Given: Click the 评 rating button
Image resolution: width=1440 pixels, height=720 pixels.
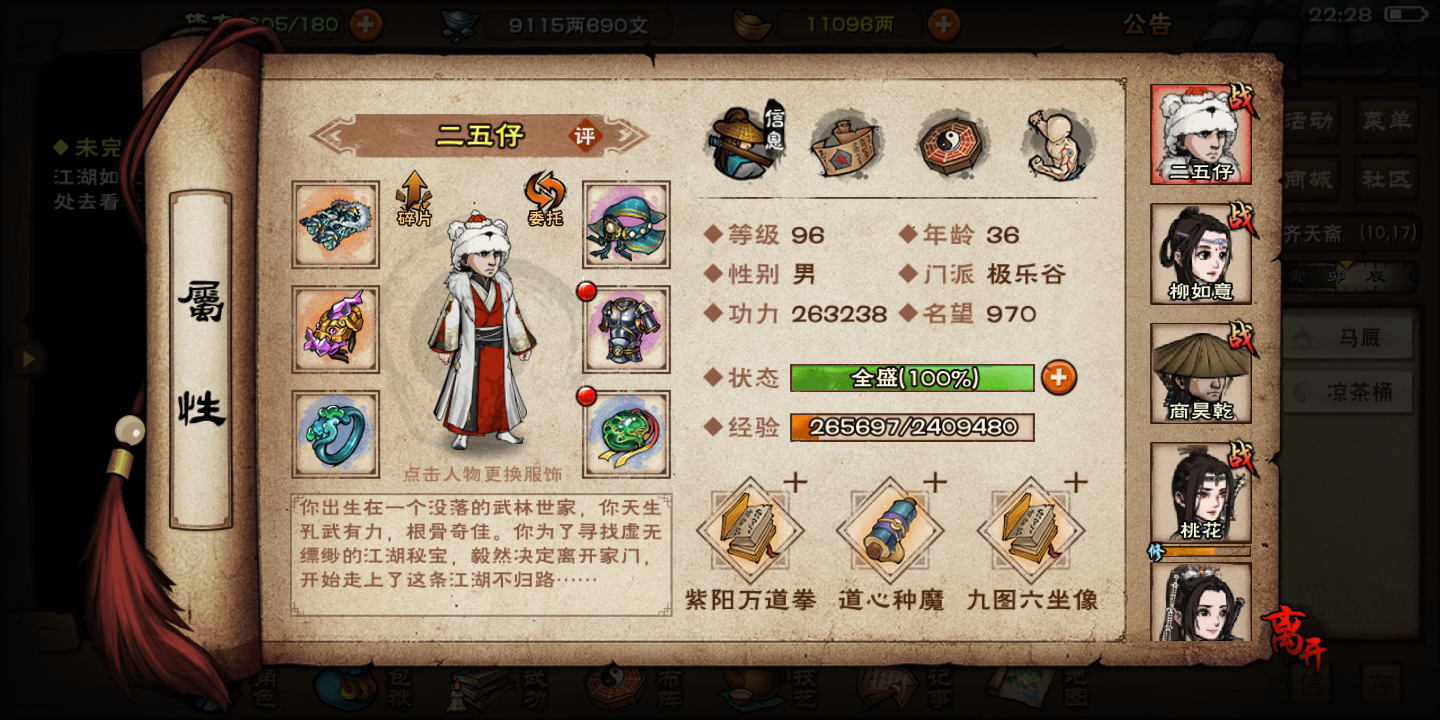Looking at the screenshot, I should [585, 137].
